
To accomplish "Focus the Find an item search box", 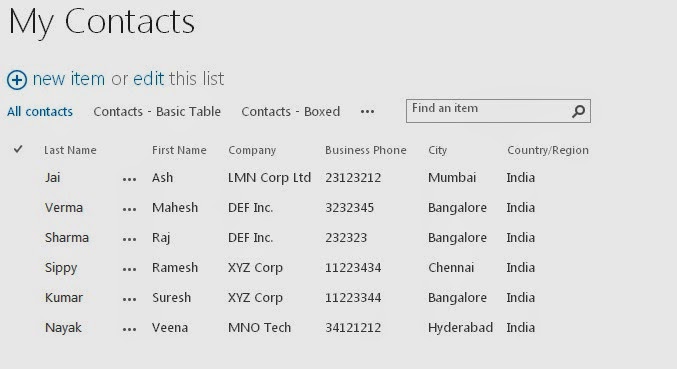I will tap(498, 111).
